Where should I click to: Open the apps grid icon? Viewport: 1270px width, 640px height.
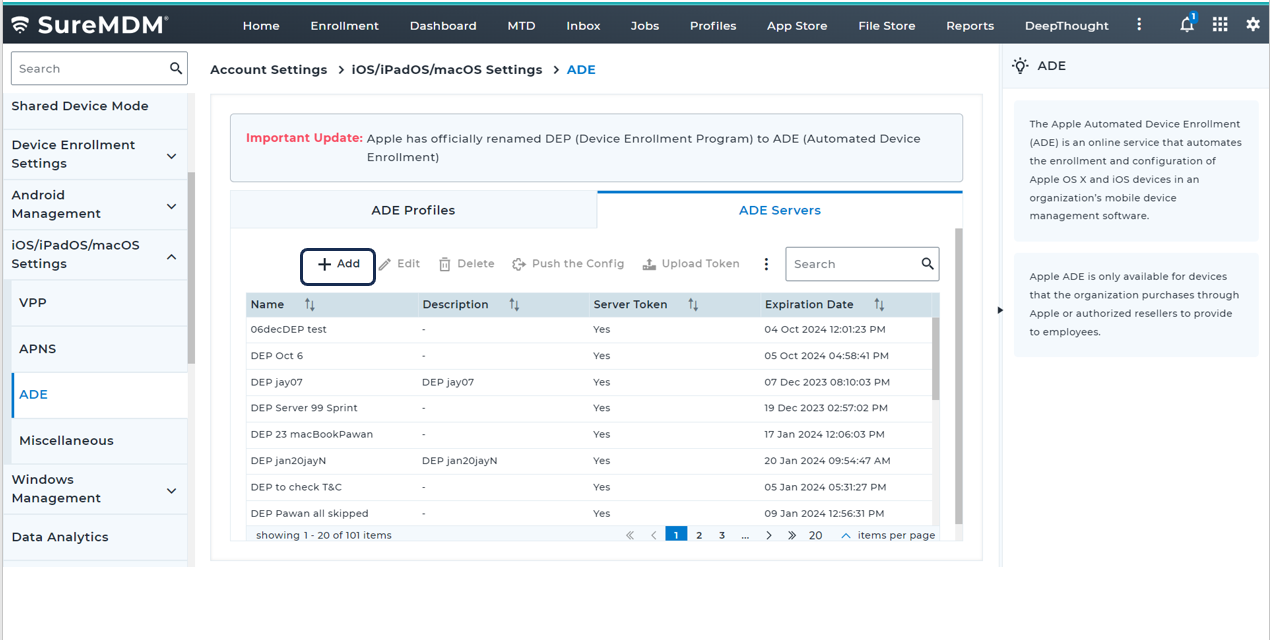click(x=1220, y=25)
